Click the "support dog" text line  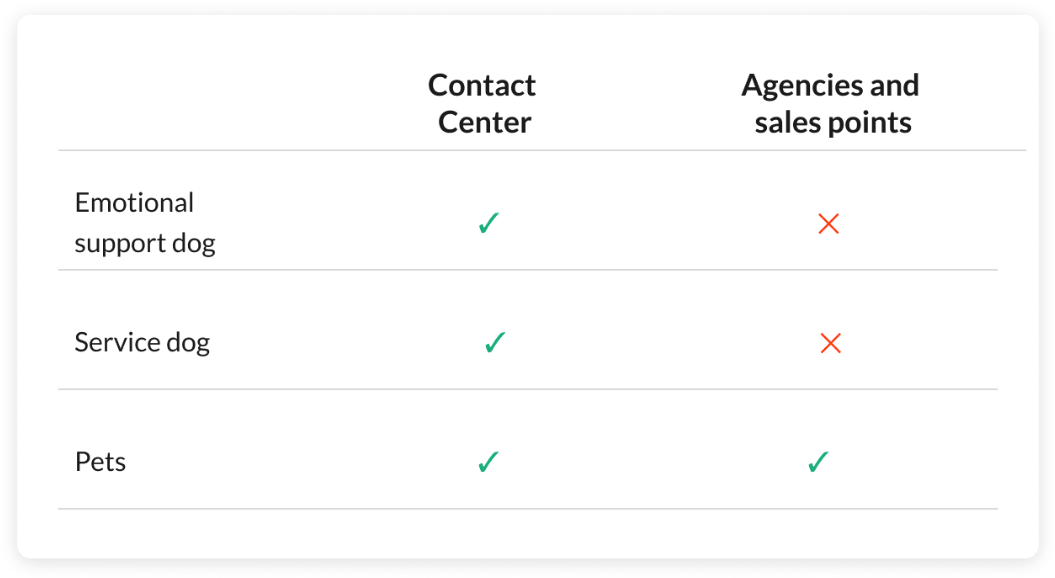coord(145,244)
